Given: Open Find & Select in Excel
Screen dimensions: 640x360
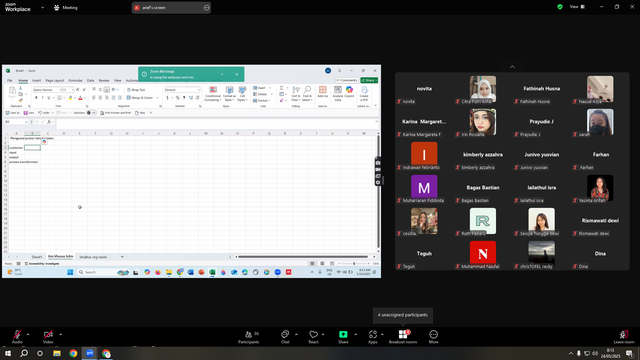Looking at the screenshot, I should (x=307, y=94).
